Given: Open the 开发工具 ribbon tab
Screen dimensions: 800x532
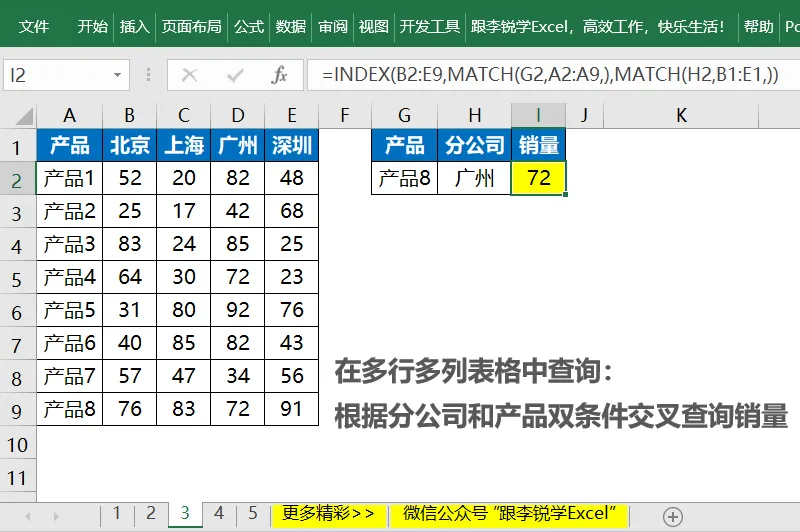Looking at the screenshot, I should pyautogui.click(x=430, y=26).
